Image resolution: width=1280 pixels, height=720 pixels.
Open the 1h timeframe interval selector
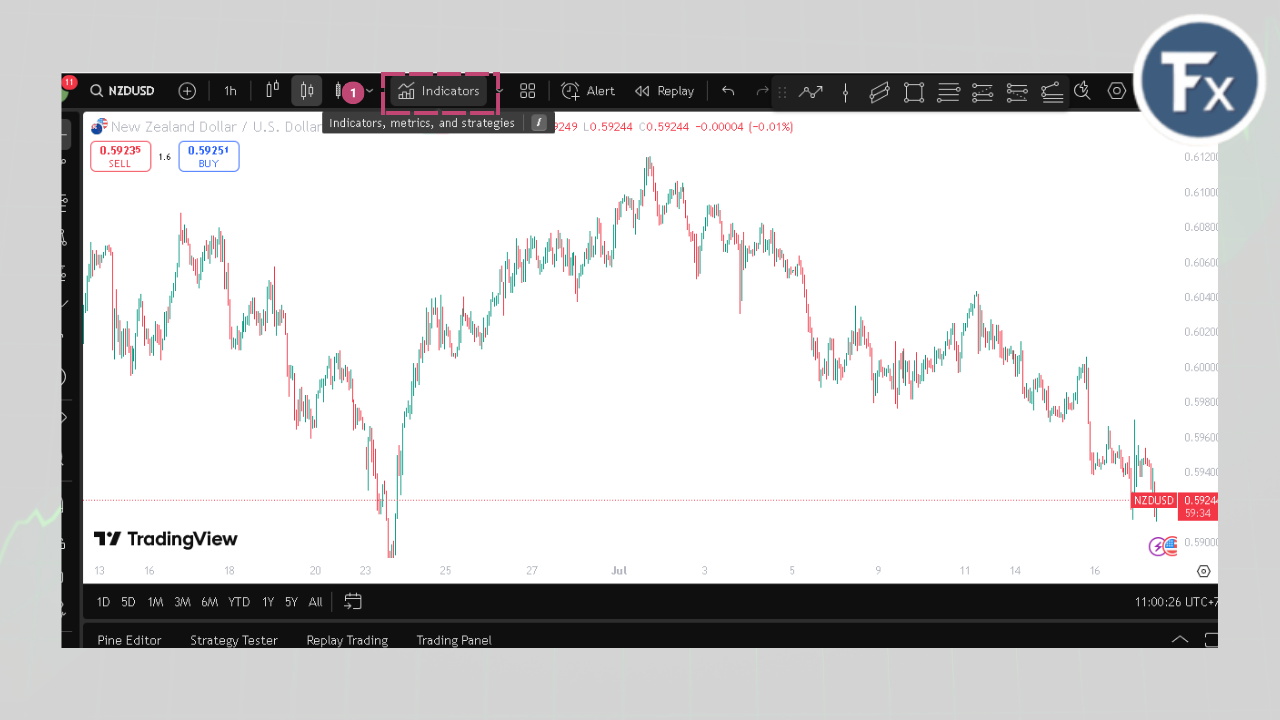[x=230, y=91]
